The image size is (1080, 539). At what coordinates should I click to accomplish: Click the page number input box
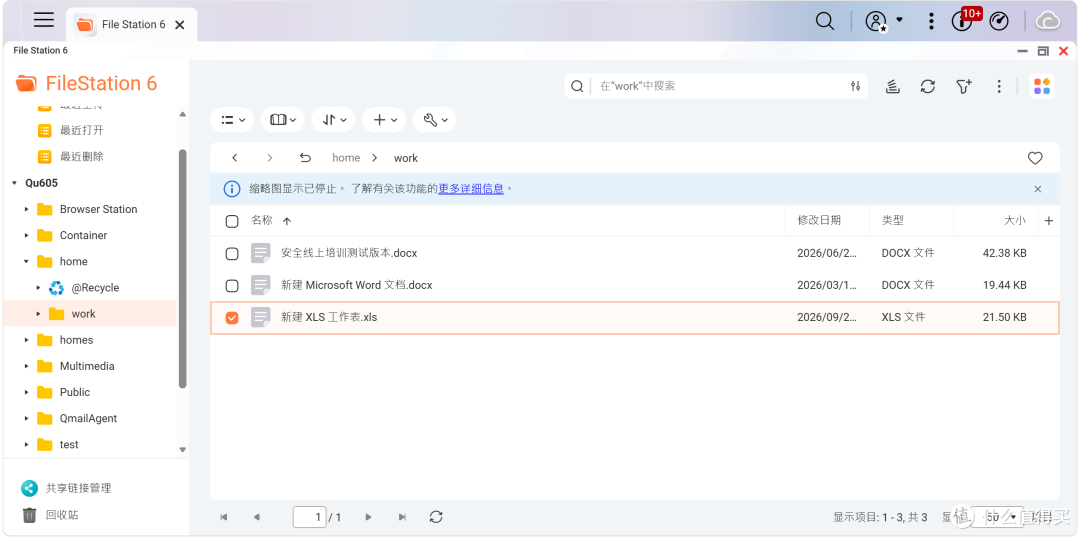pos(309,517)
